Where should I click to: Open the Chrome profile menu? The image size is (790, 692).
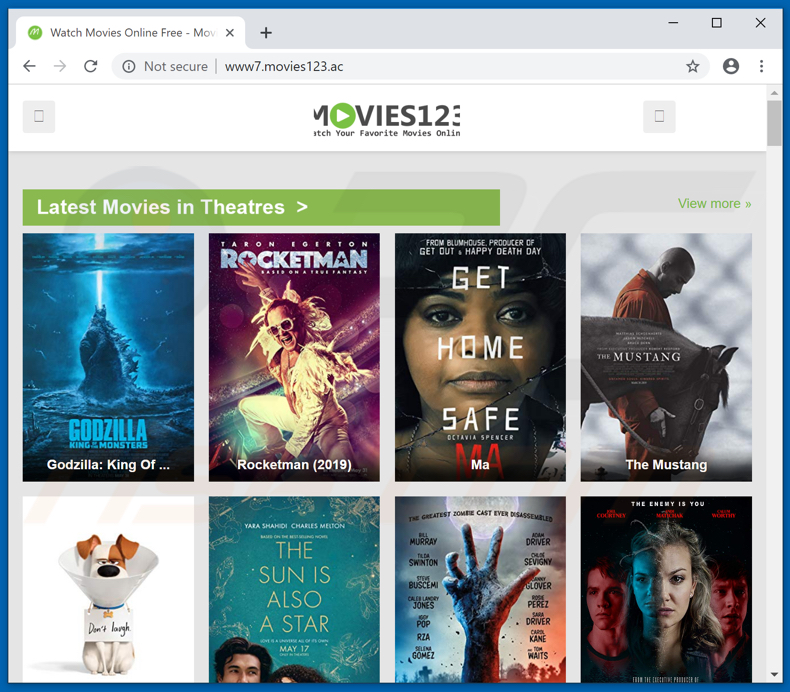(x=731, y=66)
